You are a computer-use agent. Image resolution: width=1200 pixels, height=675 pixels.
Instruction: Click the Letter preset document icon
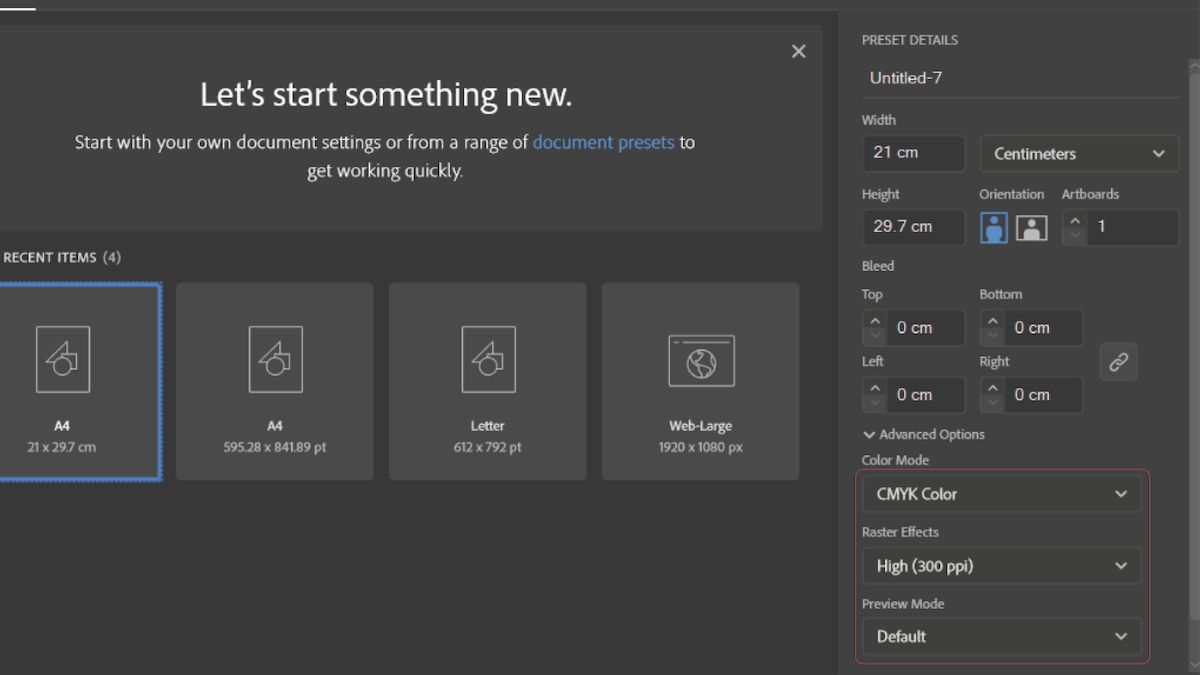488,359
